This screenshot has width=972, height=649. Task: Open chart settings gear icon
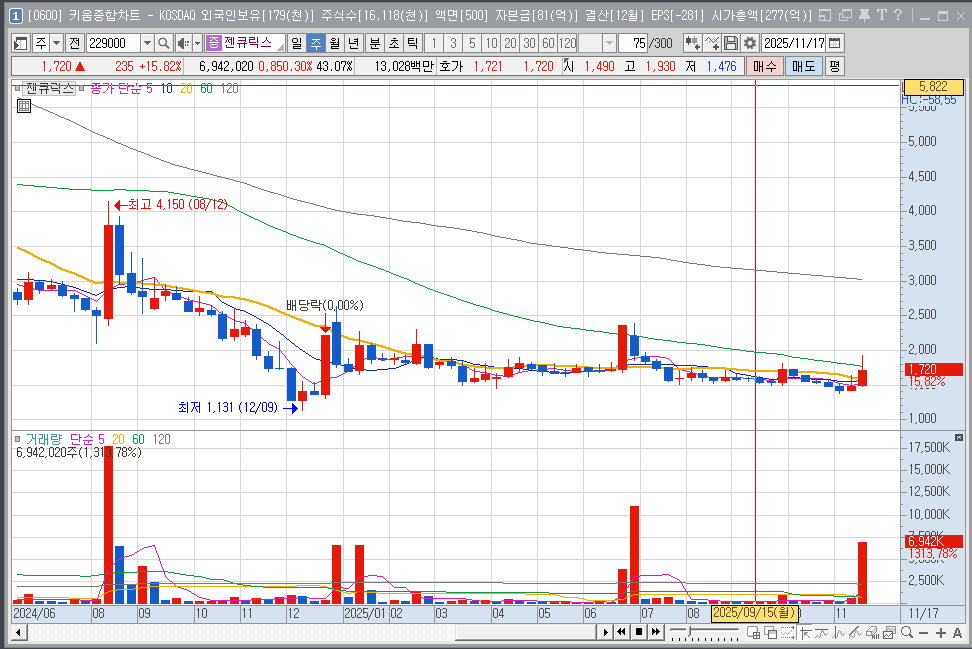(750, 43)
